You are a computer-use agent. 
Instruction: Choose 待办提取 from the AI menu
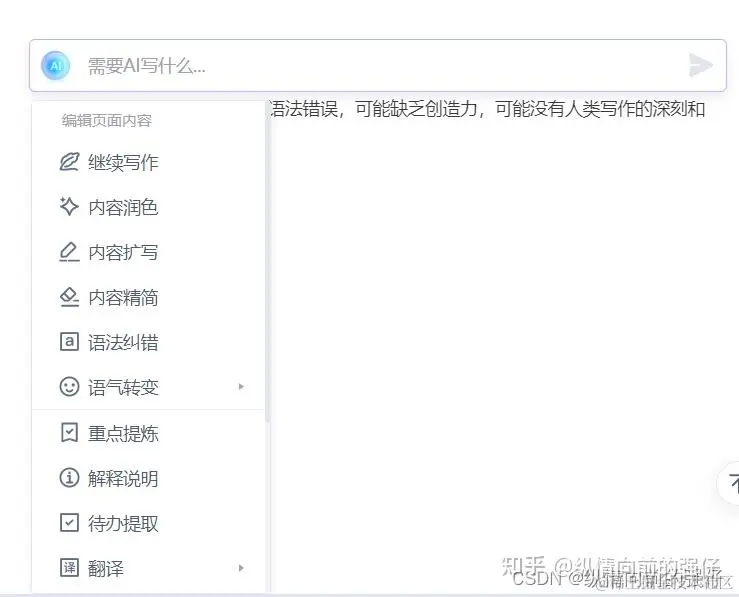coord(148,523)
